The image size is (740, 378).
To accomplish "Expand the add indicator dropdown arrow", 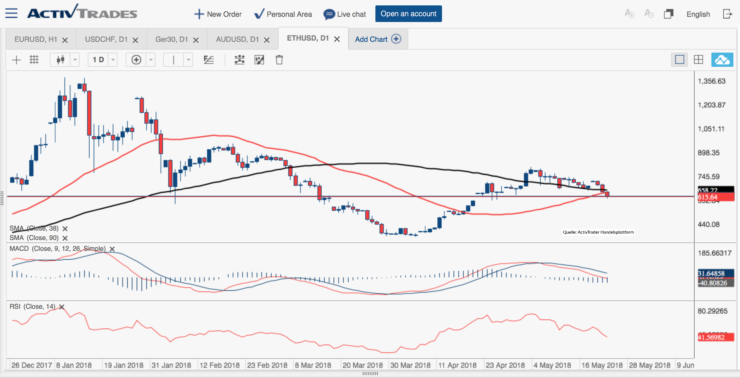I will point(151,60).
